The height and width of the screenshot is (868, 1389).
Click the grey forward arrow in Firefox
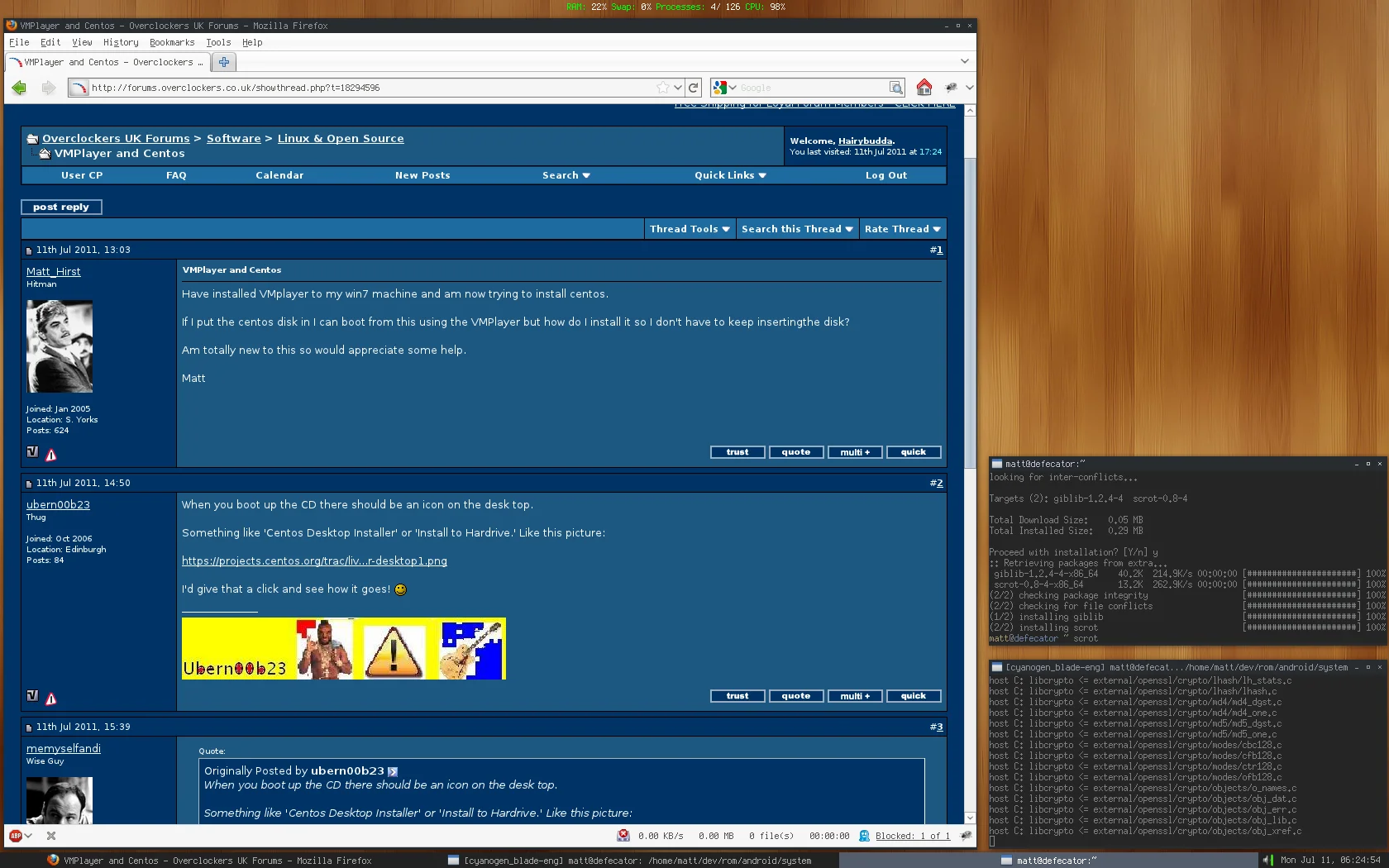49,88
